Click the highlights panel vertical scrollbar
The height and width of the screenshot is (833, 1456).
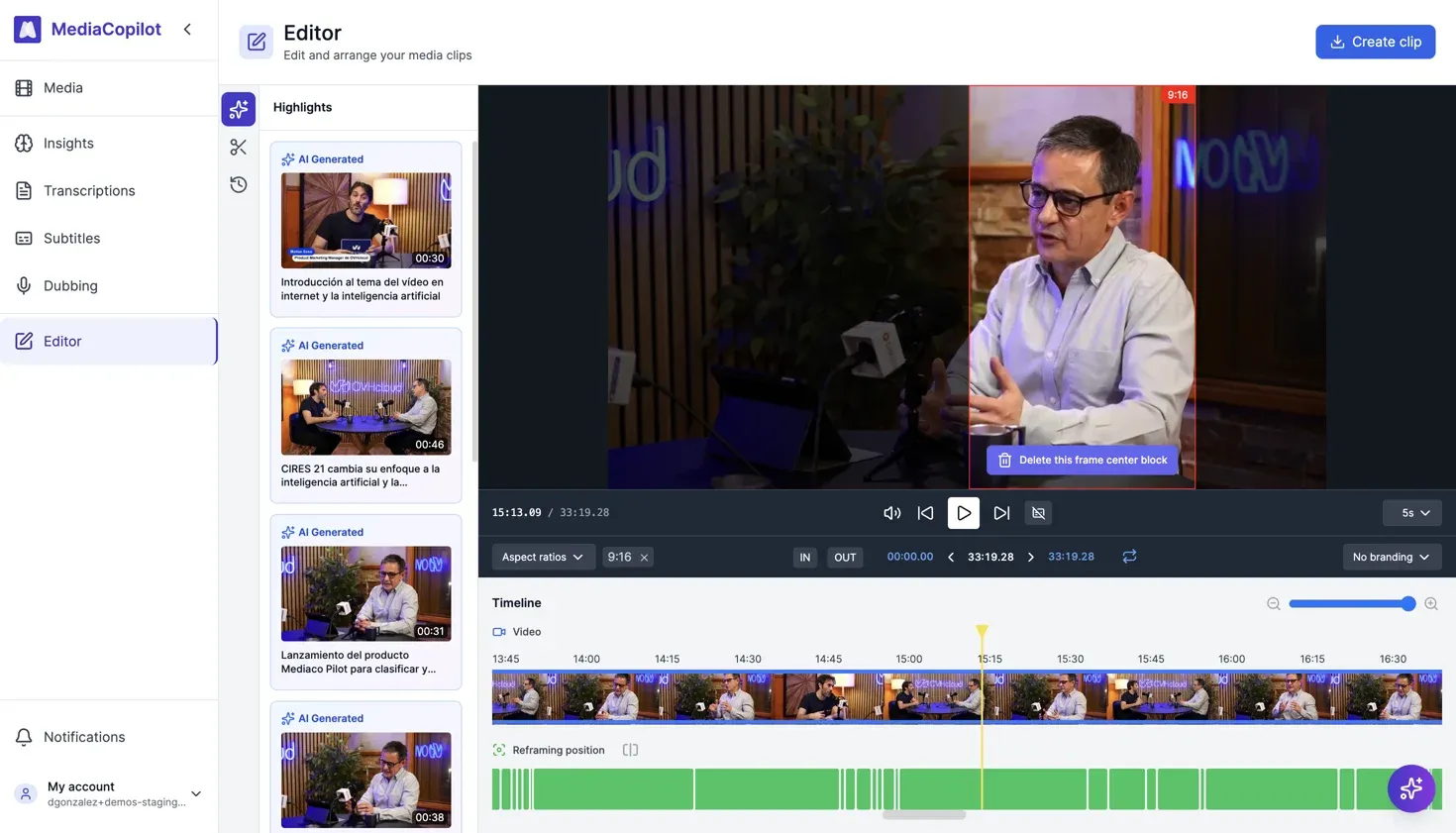tap(473, 302)
